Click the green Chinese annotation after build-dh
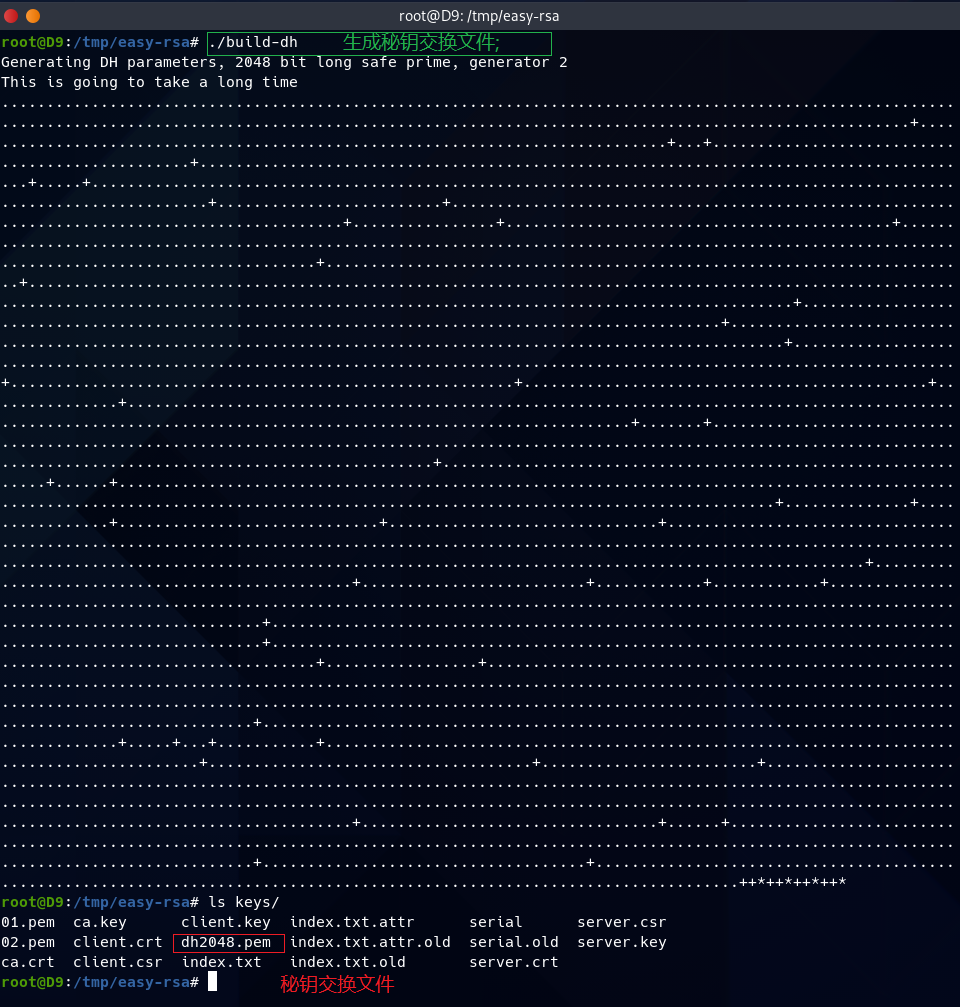 tap(421, 43)
